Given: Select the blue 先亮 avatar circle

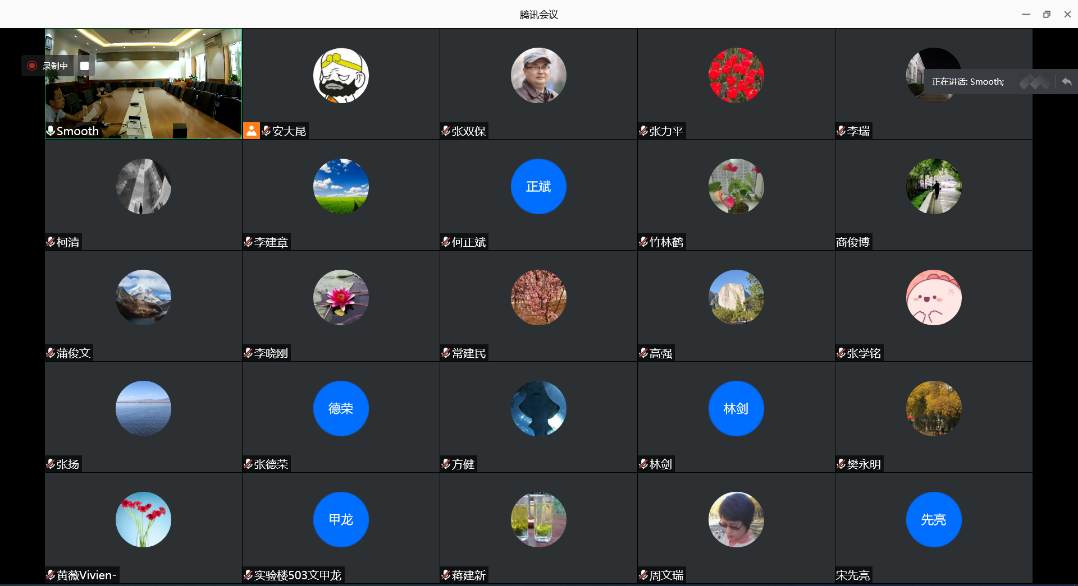Looking at the screenshot, I should (x=934, y=519).
